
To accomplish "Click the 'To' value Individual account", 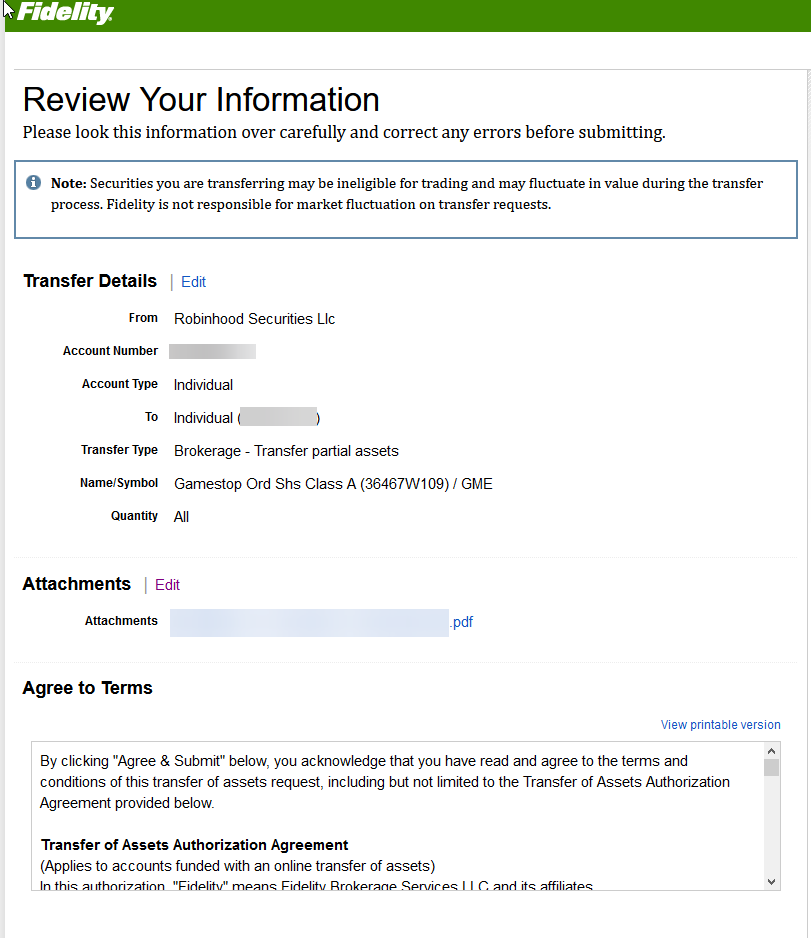I will pos(247,418).
